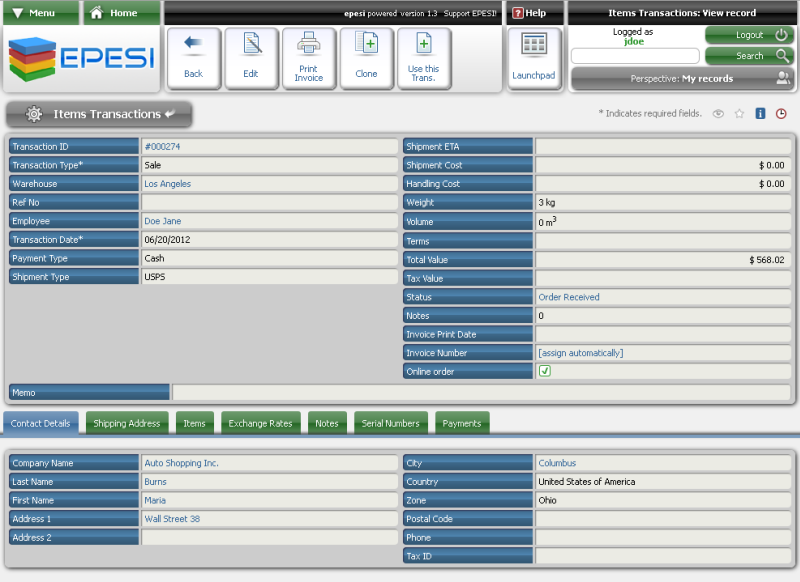Toggle the Online order checkbox
The image size is (800, 582).
point(545,371)
